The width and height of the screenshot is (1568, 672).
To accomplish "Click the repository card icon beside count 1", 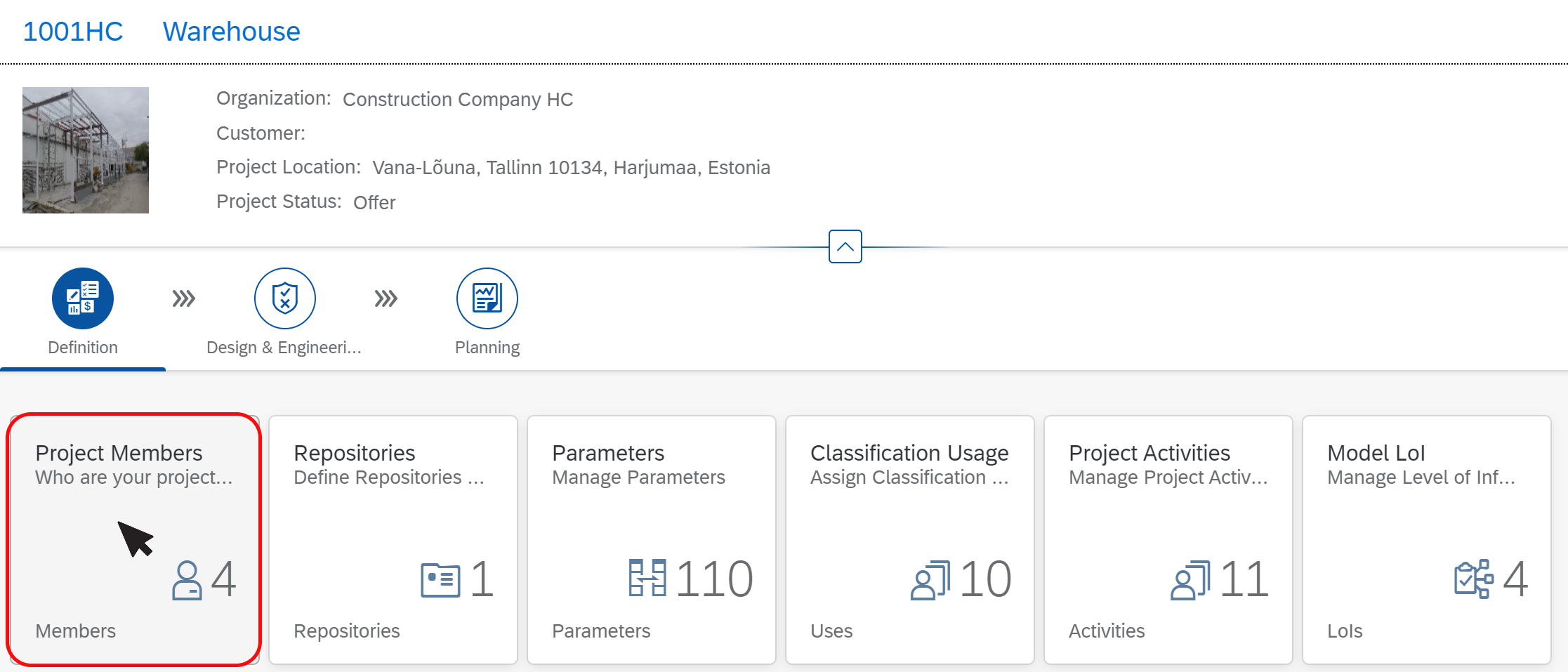I will click(440, 581).
